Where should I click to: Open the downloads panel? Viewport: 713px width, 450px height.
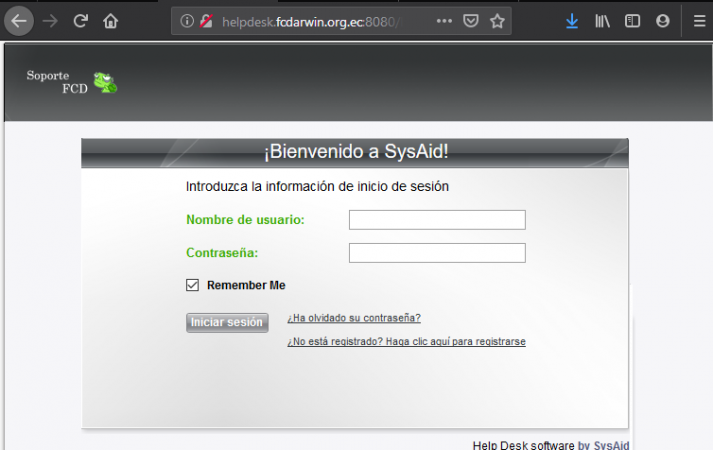[572, 21]
